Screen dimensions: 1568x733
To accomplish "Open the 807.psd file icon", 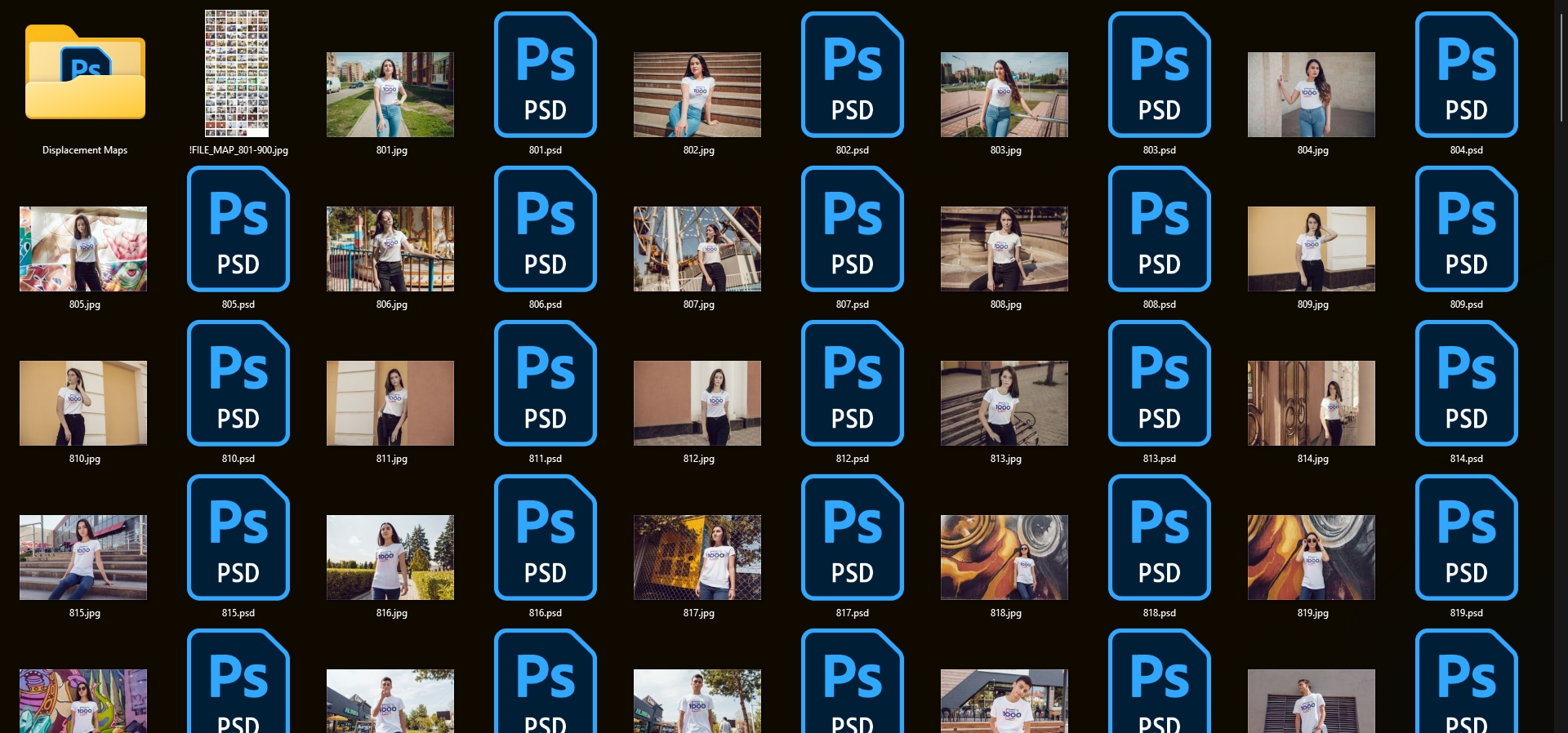I will coord(853,229).
